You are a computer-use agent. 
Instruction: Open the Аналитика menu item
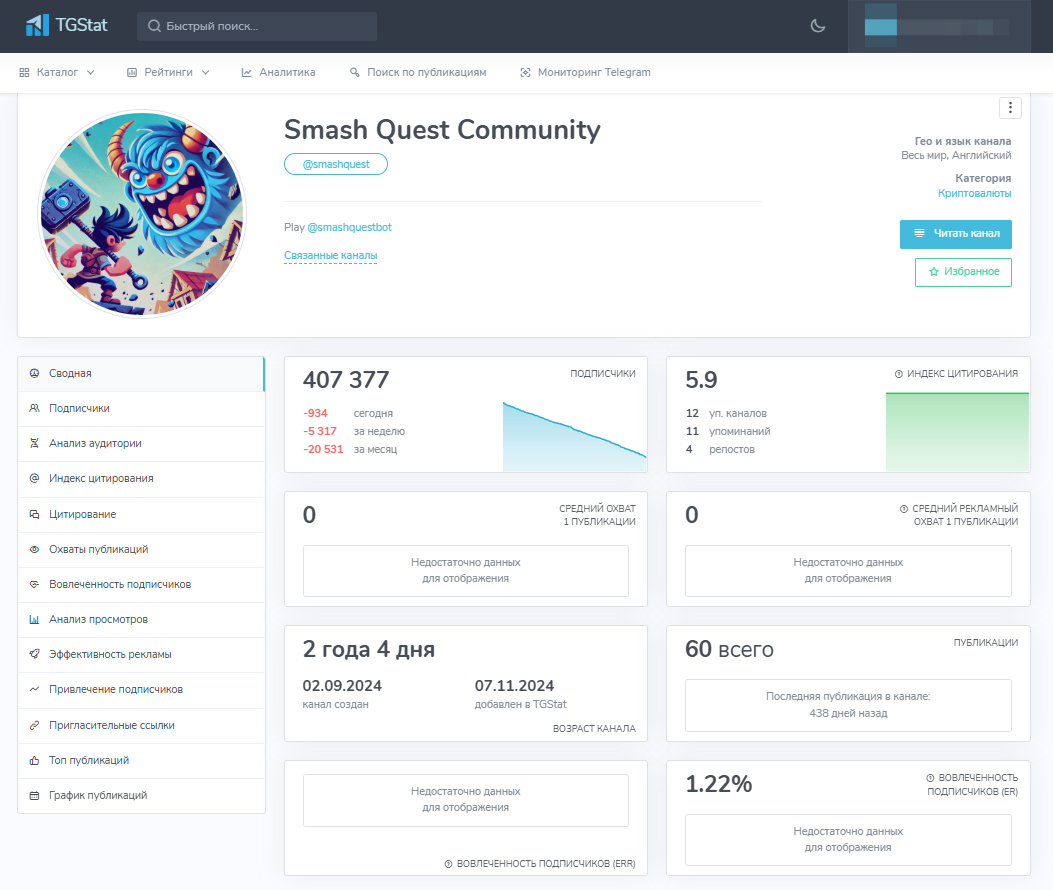[x=279, y=73]
